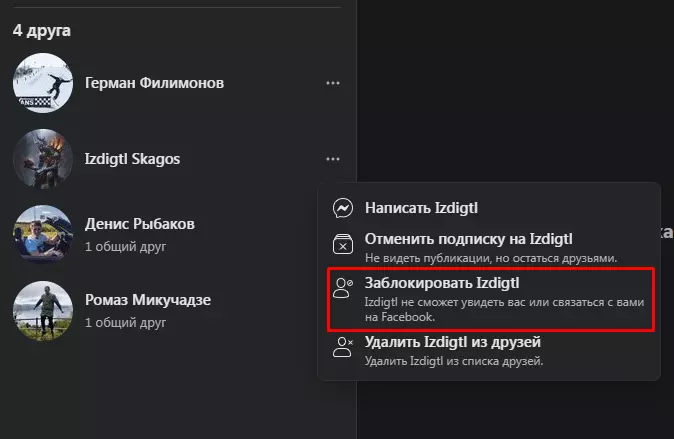The image size is (674, 439).
Task: Open three-dot menu beside Izdigtl Skagos
Action: click(333, 159)
